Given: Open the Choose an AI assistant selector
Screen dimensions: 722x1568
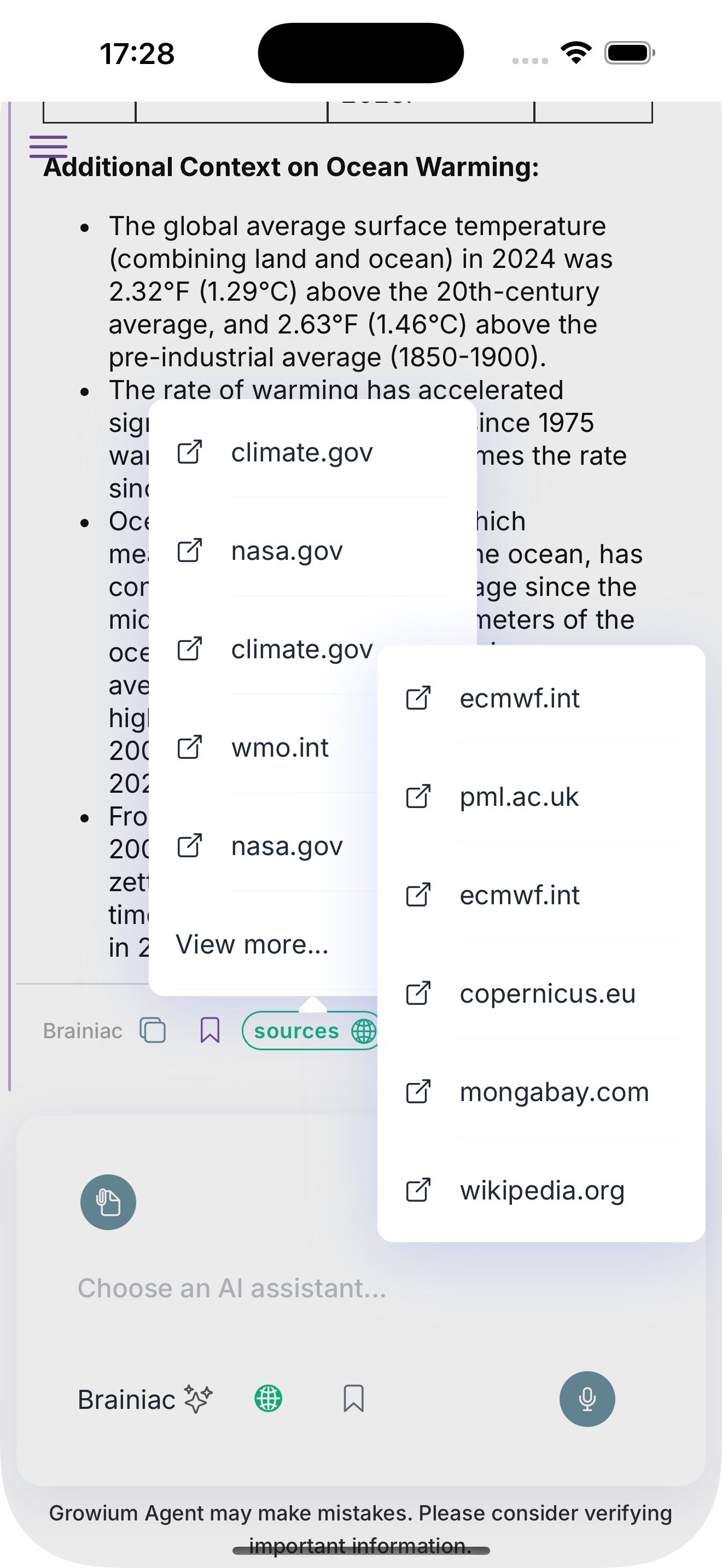Looking at the screenshot, I should click(232, 1288).
